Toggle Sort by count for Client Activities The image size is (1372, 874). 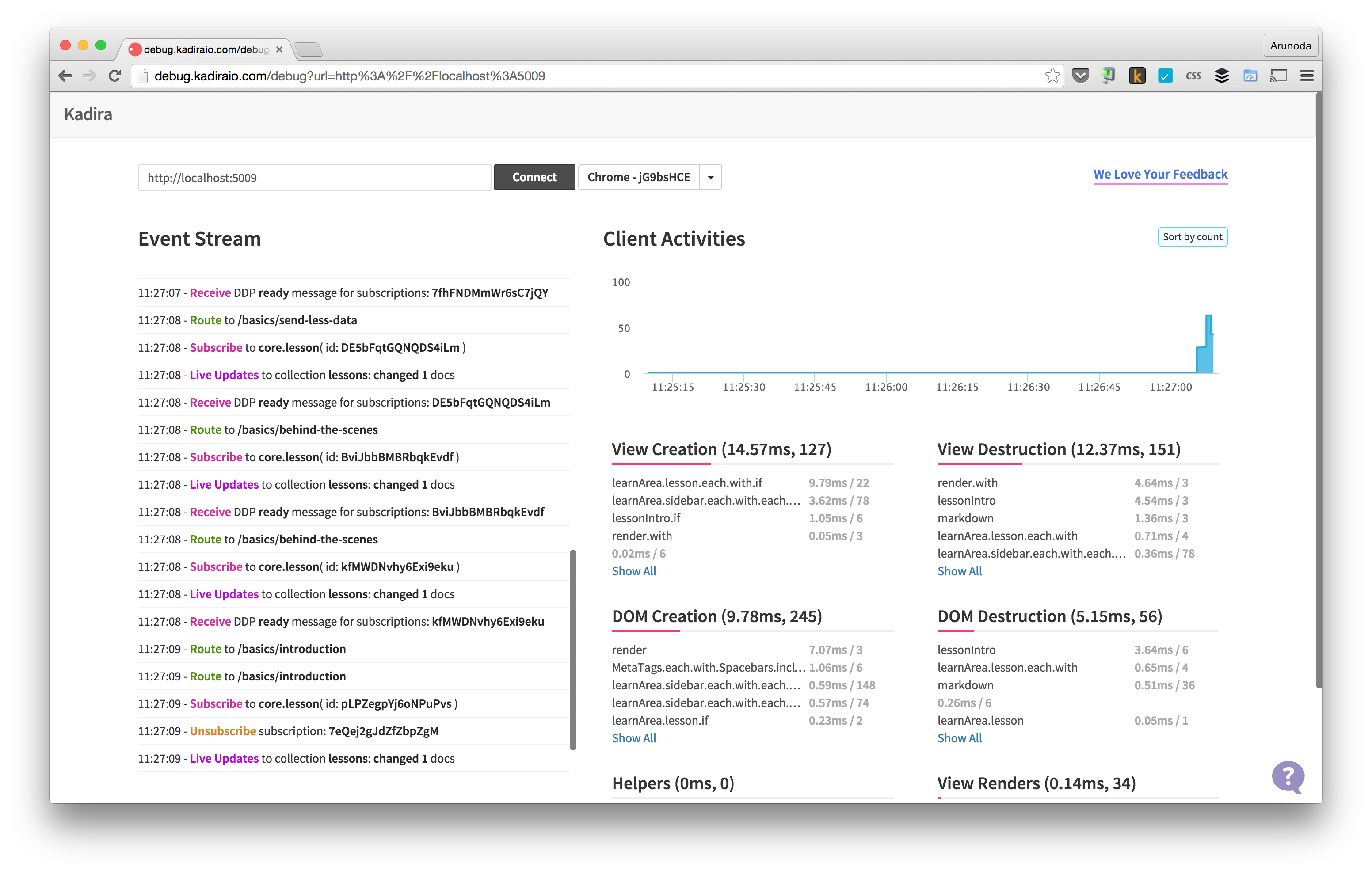pos(1193,236)
